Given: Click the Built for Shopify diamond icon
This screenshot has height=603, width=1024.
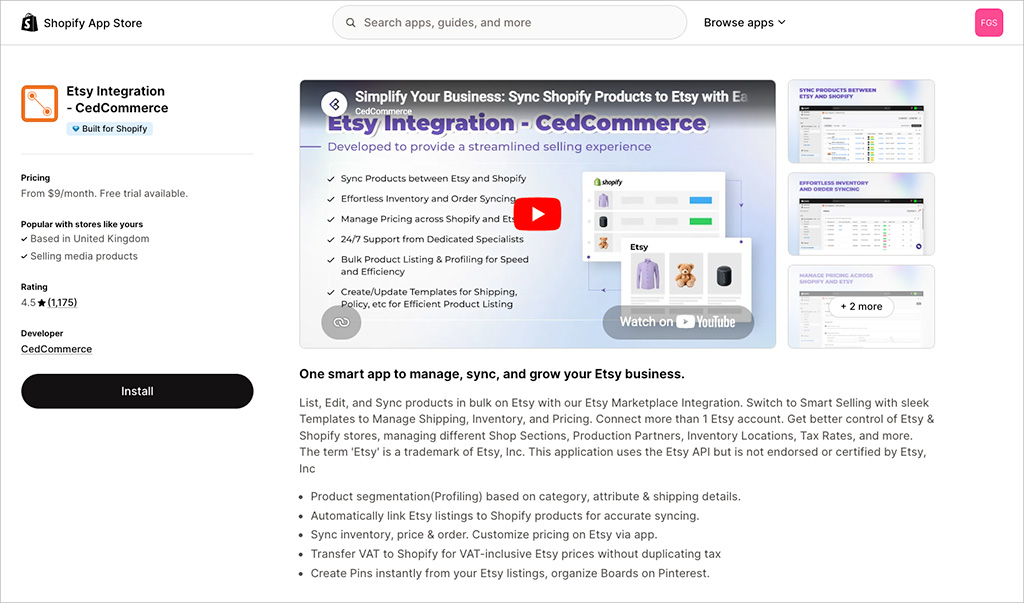Looking at the screenshot, I should coord(76,129).
